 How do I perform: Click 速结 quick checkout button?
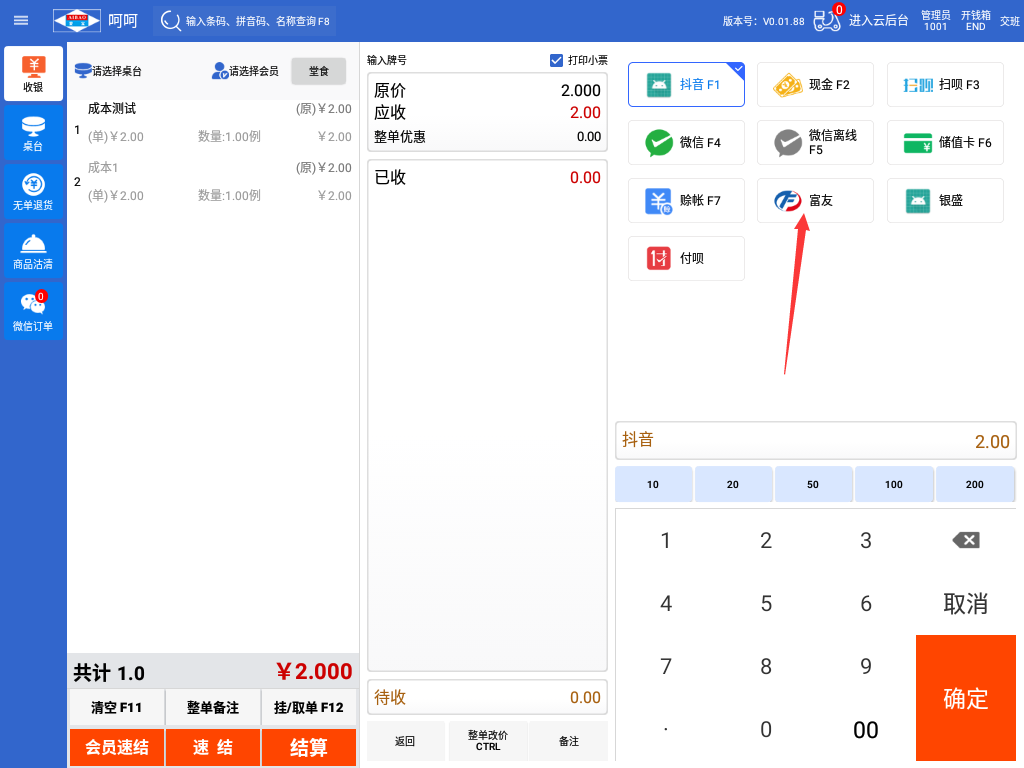[213, 747]
